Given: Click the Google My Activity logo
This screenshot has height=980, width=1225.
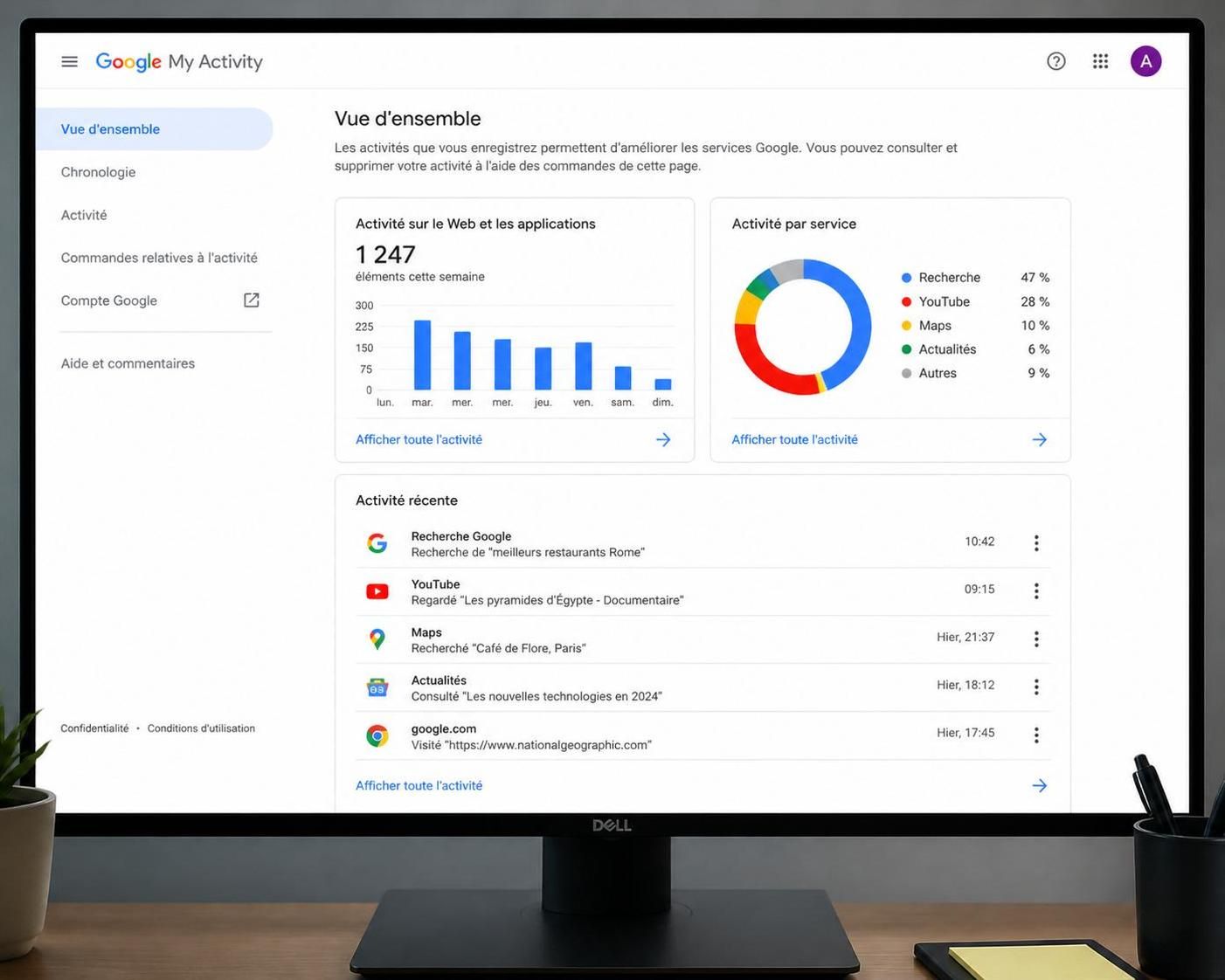Looking at the screenshot, I should pos(179,61).
